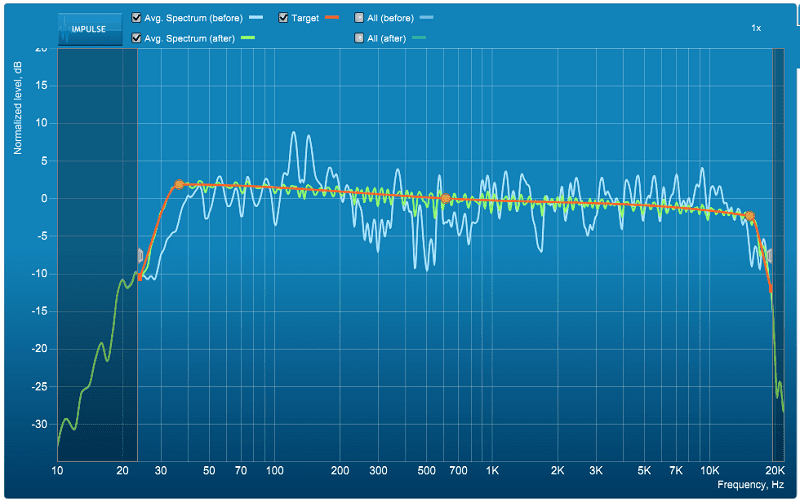This screenshot has width=800, height=502.
Task: Uncheck Avg. Spectrum (after) checkbox
Action: point(136,38)
